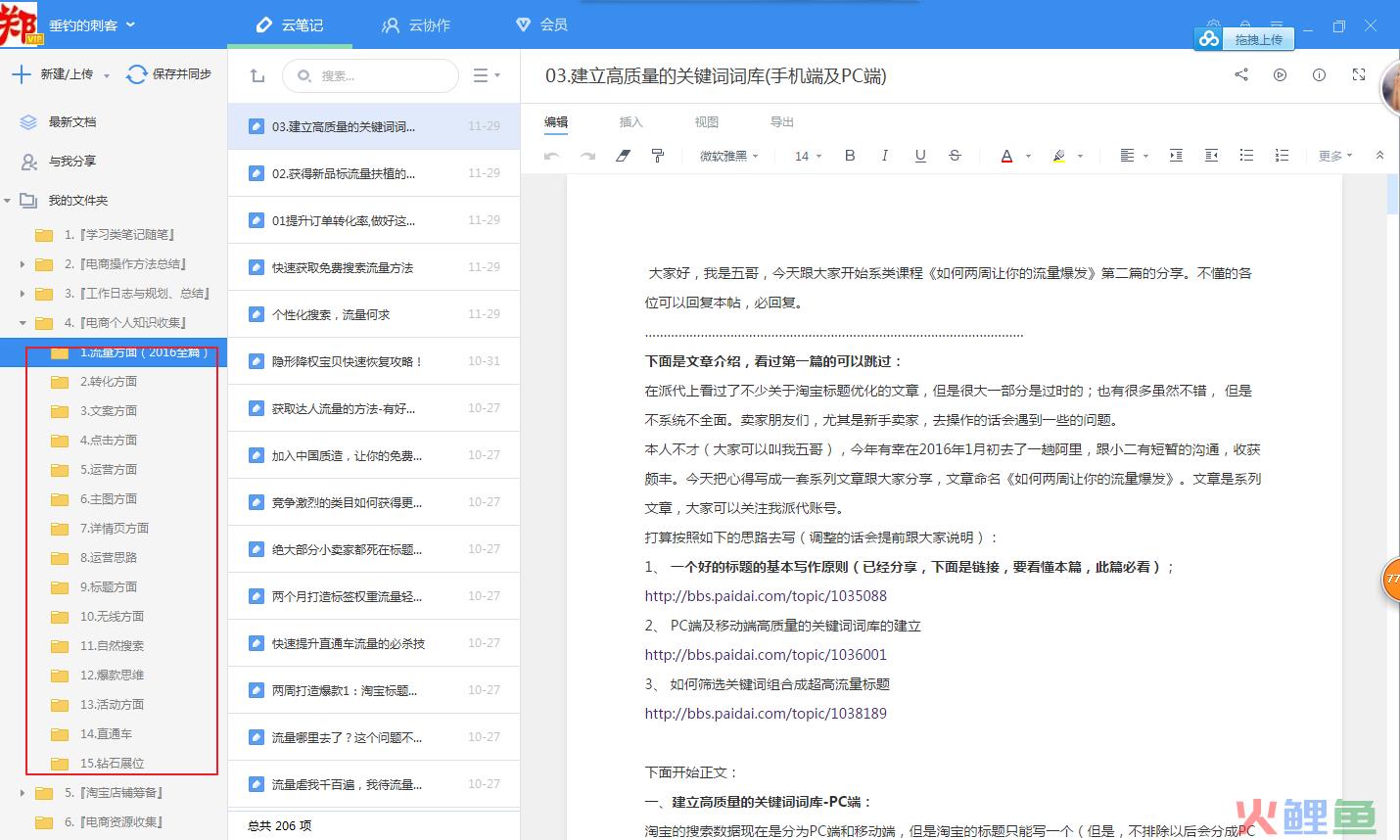The width and height of the screenshot is (1400, 840).
Task: Open note 02.获得新品标流量扶植的...
Action: pos(373,173)
